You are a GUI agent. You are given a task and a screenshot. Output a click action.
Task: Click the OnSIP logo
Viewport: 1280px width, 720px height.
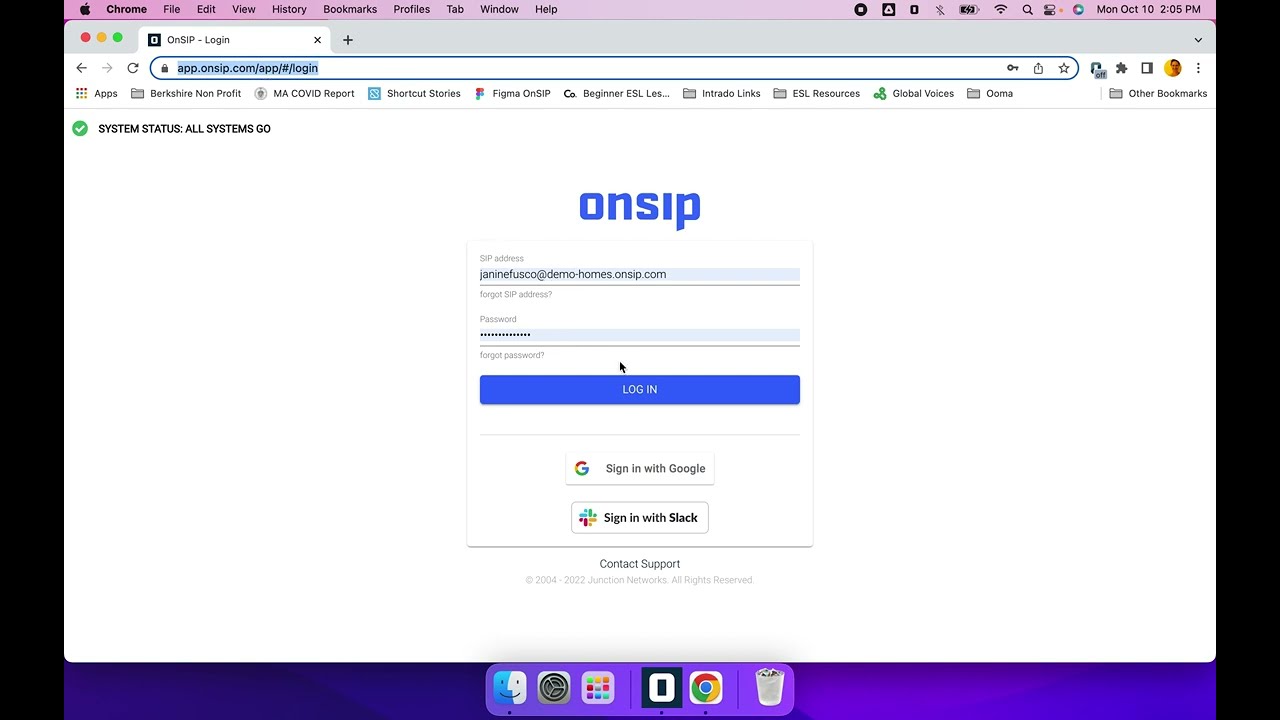(640, 209)
